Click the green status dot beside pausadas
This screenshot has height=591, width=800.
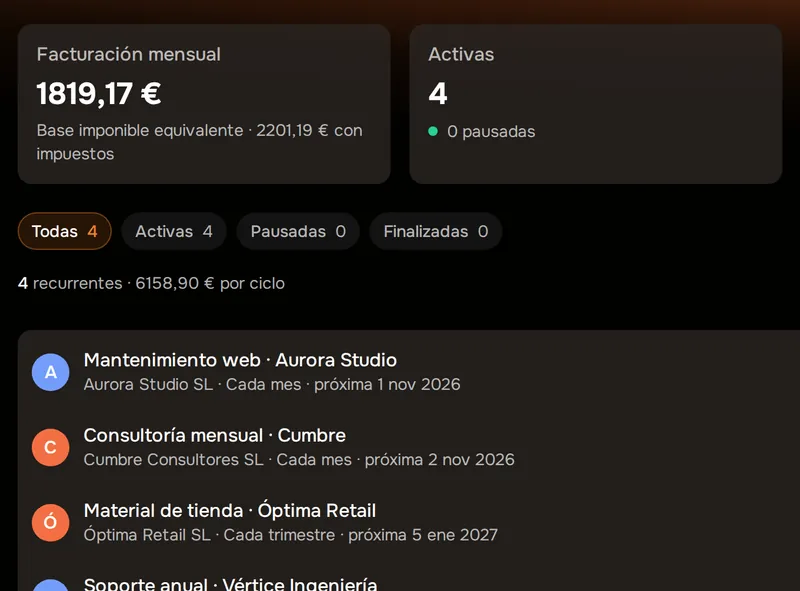(x=433, y=131)
